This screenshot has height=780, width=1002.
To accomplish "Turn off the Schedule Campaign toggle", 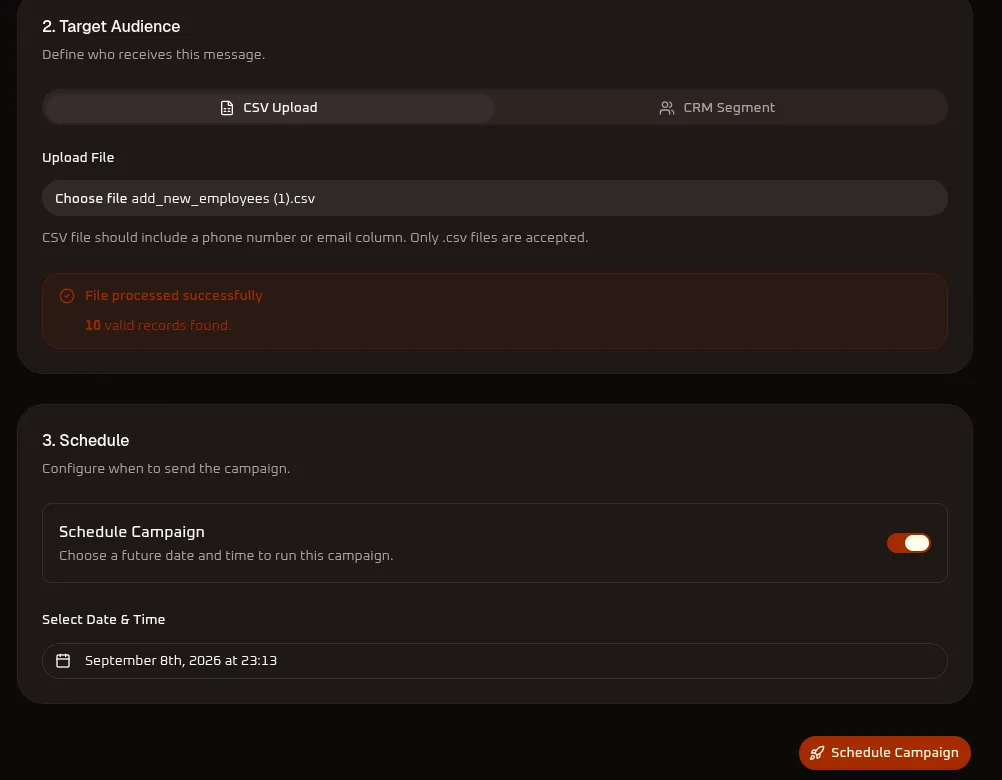I will (908, 543).
